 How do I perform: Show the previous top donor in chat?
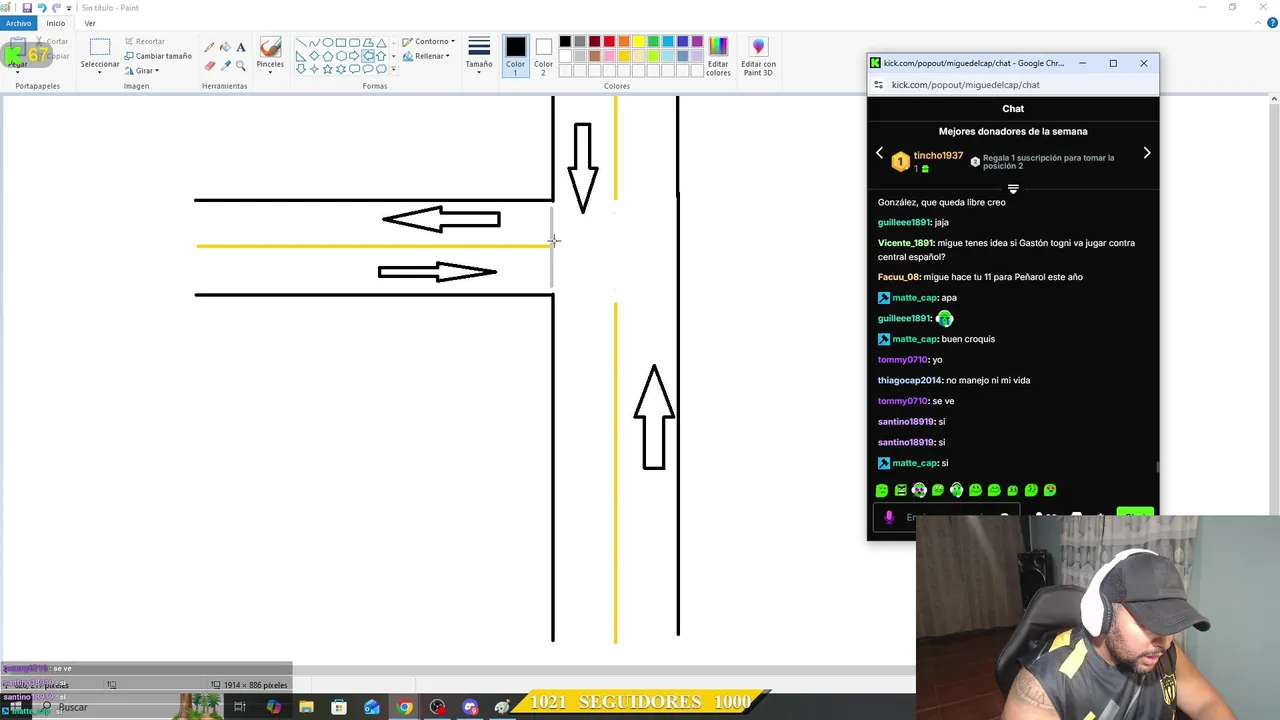(880, 153)
